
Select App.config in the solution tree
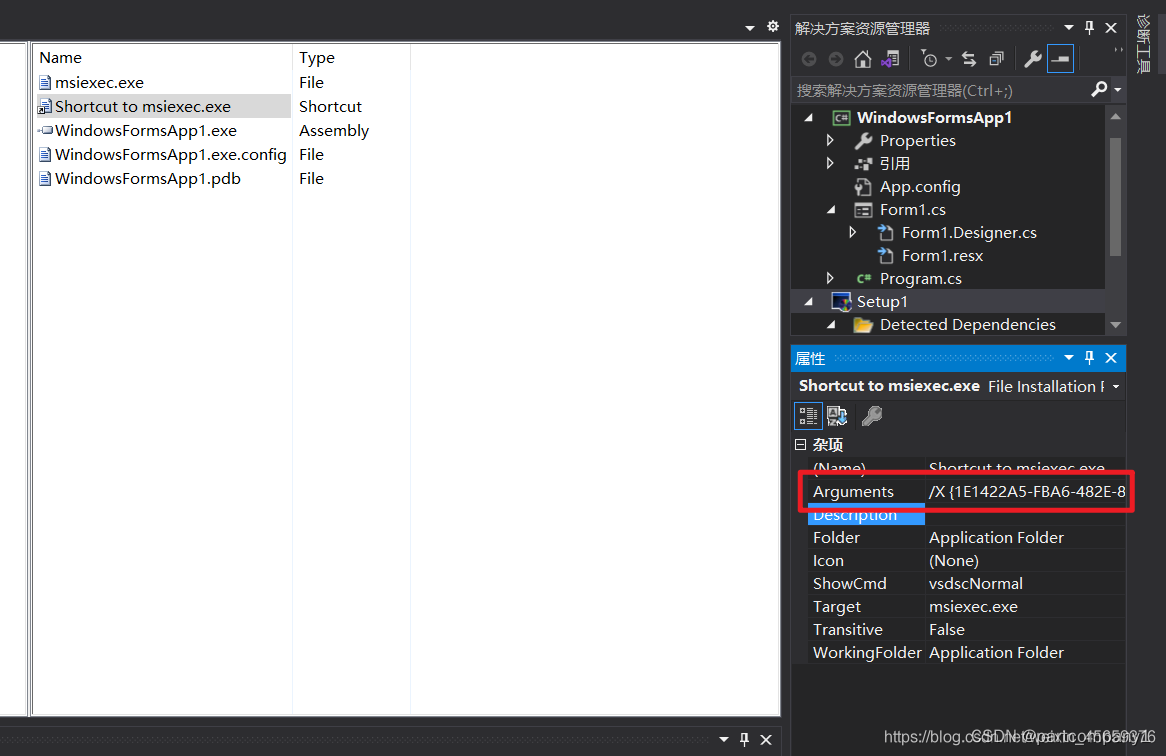pyautogui.click(x=920, y=187)
